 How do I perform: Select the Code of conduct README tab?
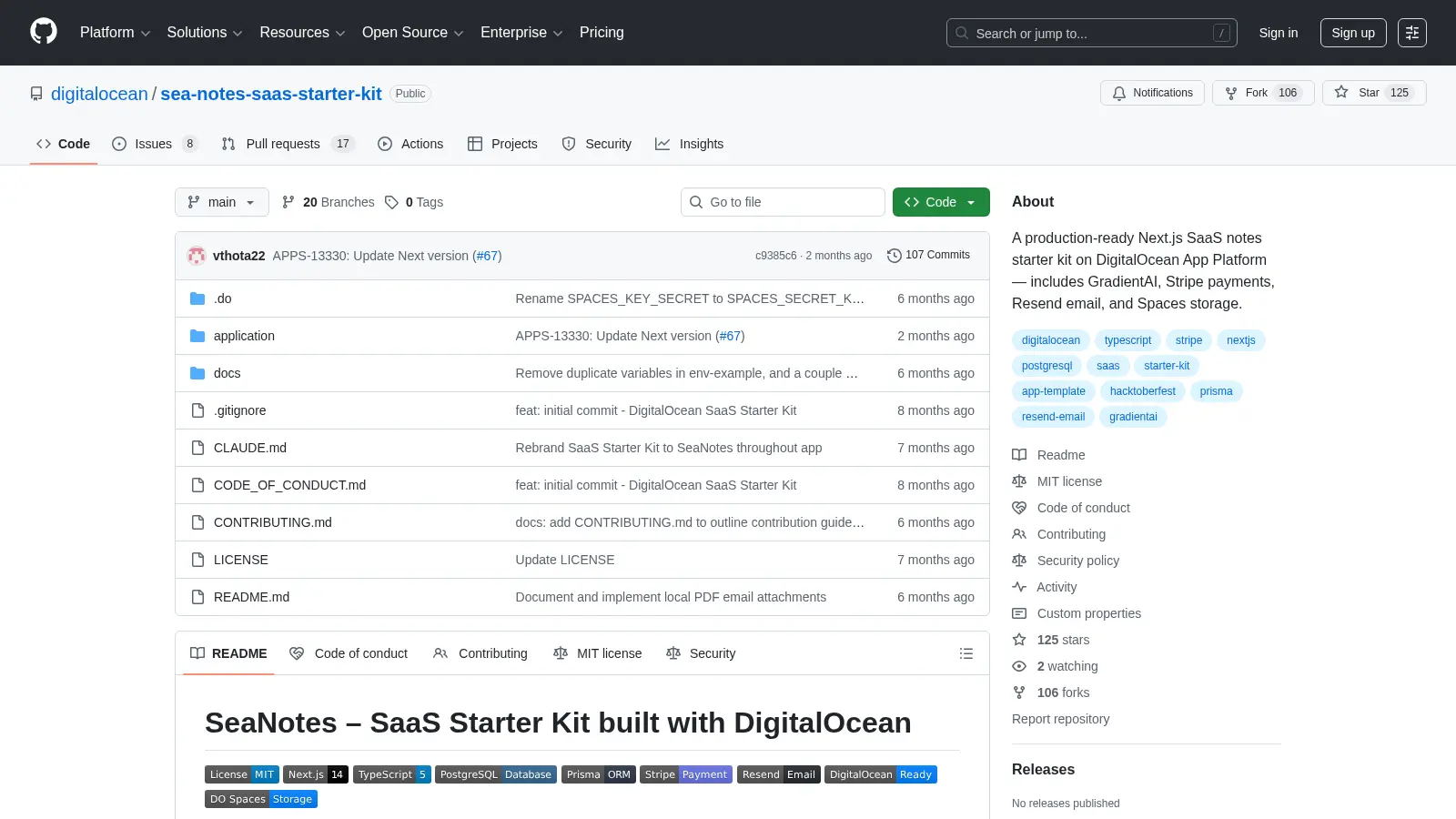coord(349,653)
